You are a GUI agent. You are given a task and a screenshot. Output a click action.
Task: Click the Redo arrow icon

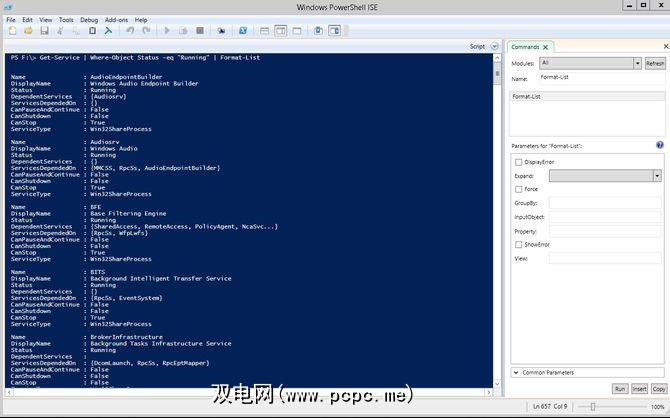(x=146, y=31)
